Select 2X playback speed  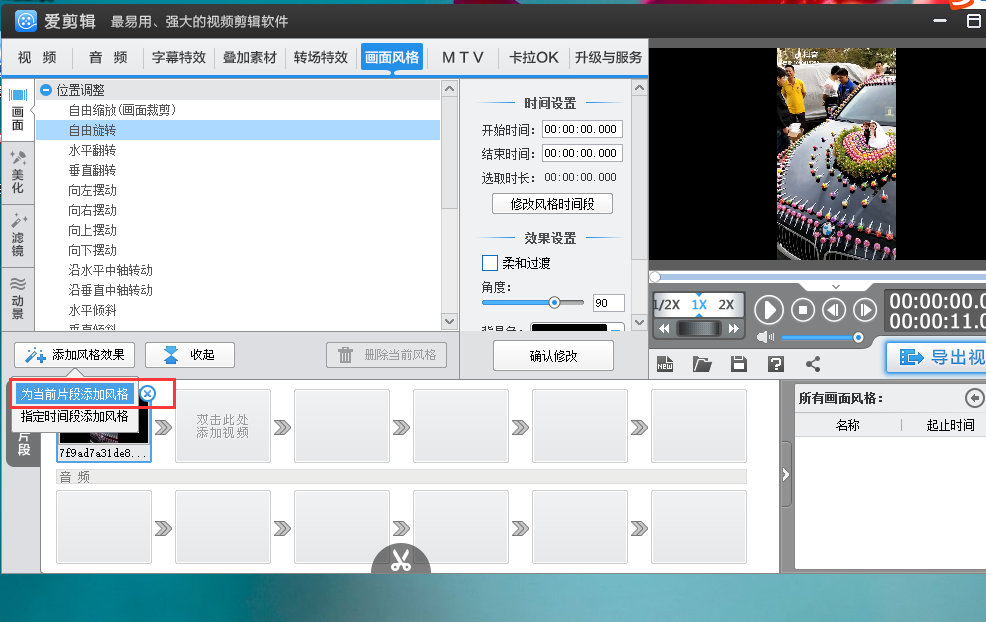726,304
